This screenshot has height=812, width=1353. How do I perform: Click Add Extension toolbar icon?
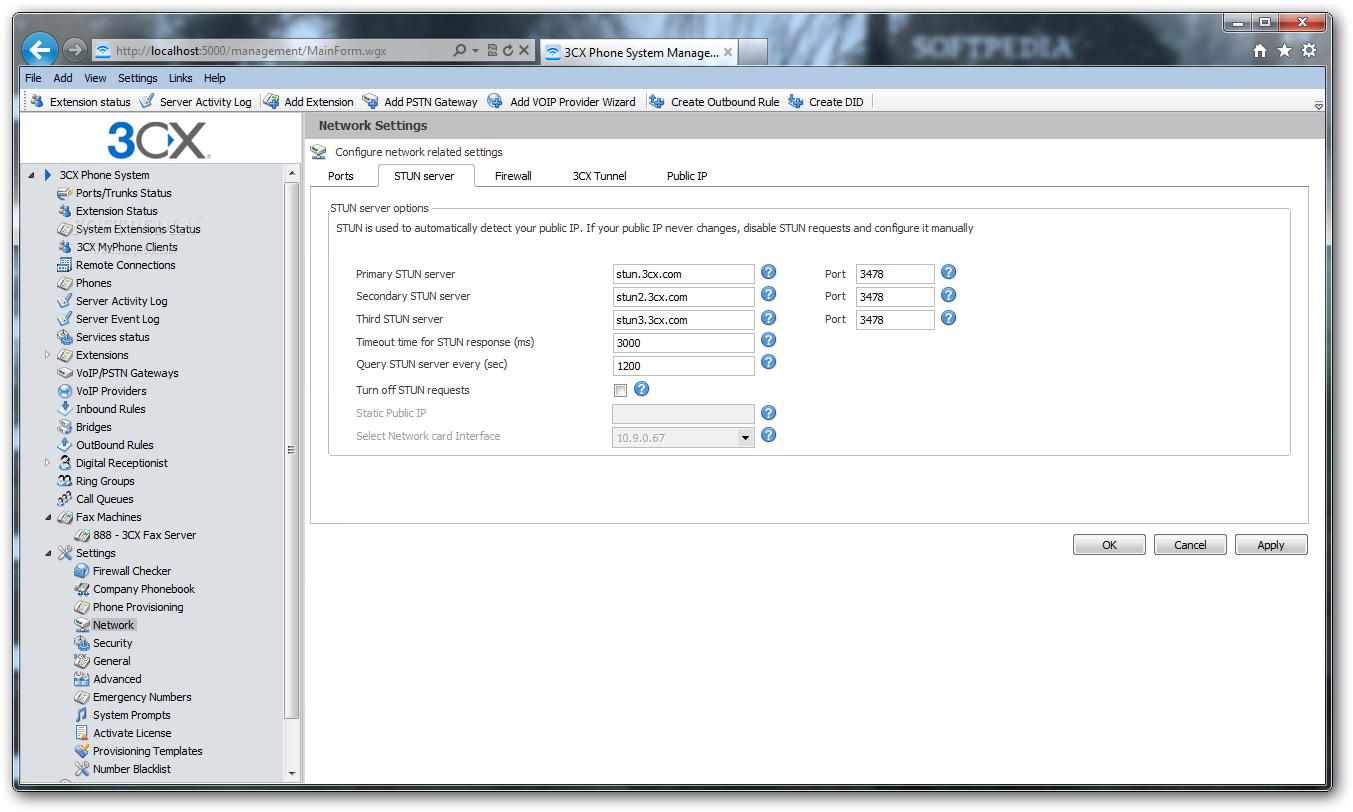pyautogui.click(x=271, y=101)
